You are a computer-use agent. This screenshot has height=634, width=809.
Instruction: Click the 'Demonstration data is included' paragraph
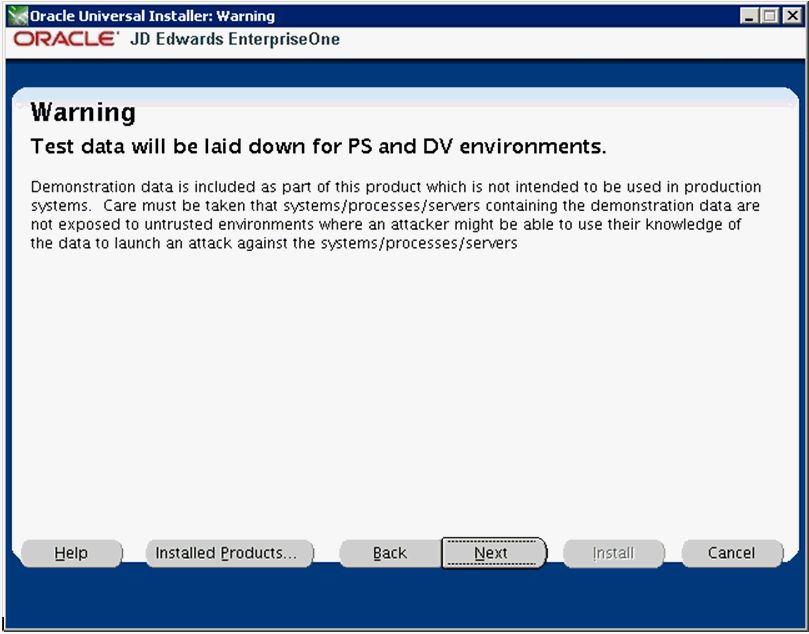(x=396, y=215)
